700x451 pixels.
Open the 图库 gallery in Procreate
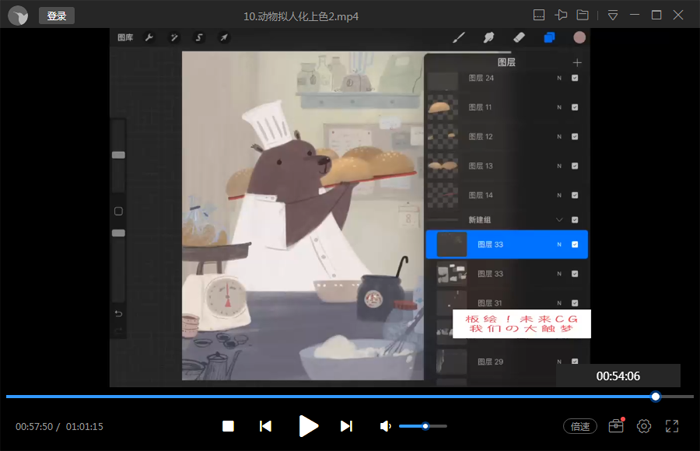125,38
